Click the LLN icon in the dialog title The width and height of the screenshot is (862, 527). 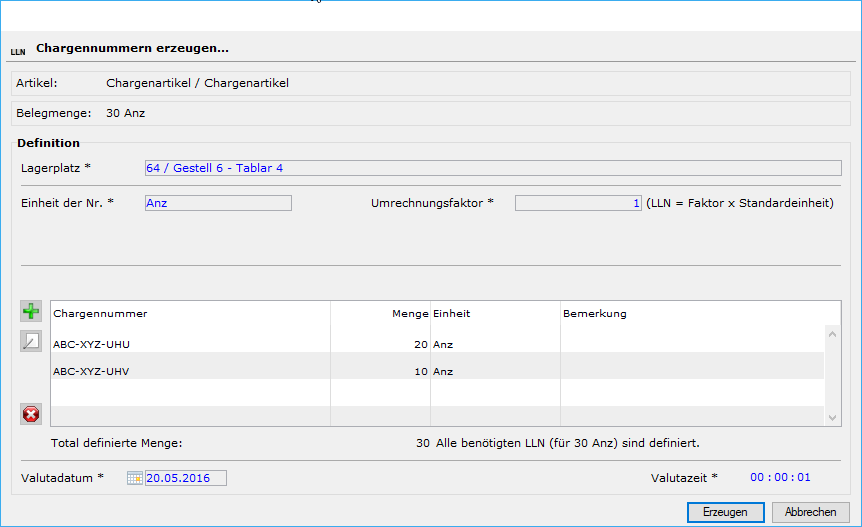tap(18, 49)
